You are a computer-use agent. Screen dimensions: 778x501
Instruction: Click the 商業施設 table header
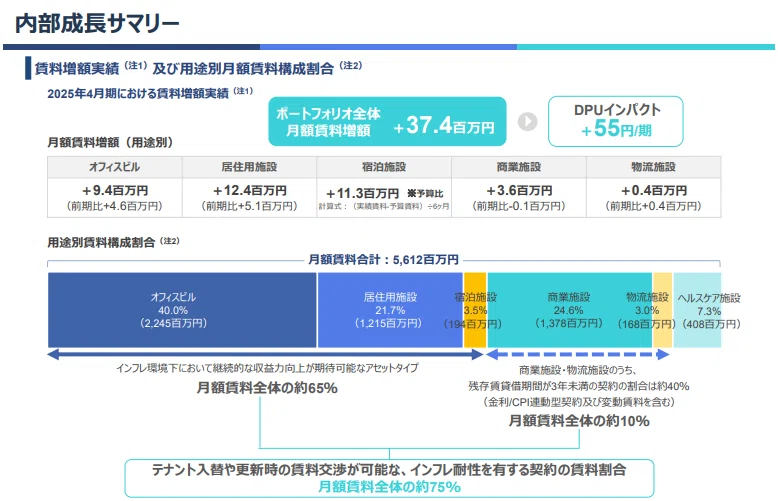519,167
